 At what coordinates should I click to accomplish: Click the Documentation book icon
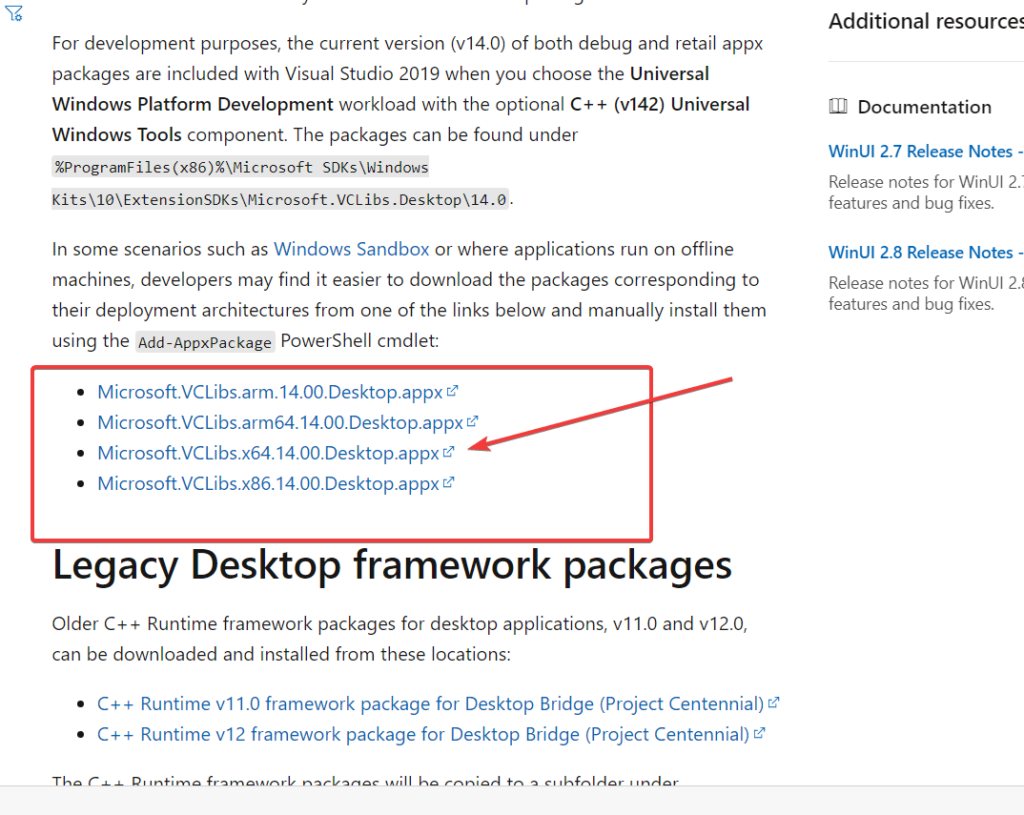click(x=839, y=106)
